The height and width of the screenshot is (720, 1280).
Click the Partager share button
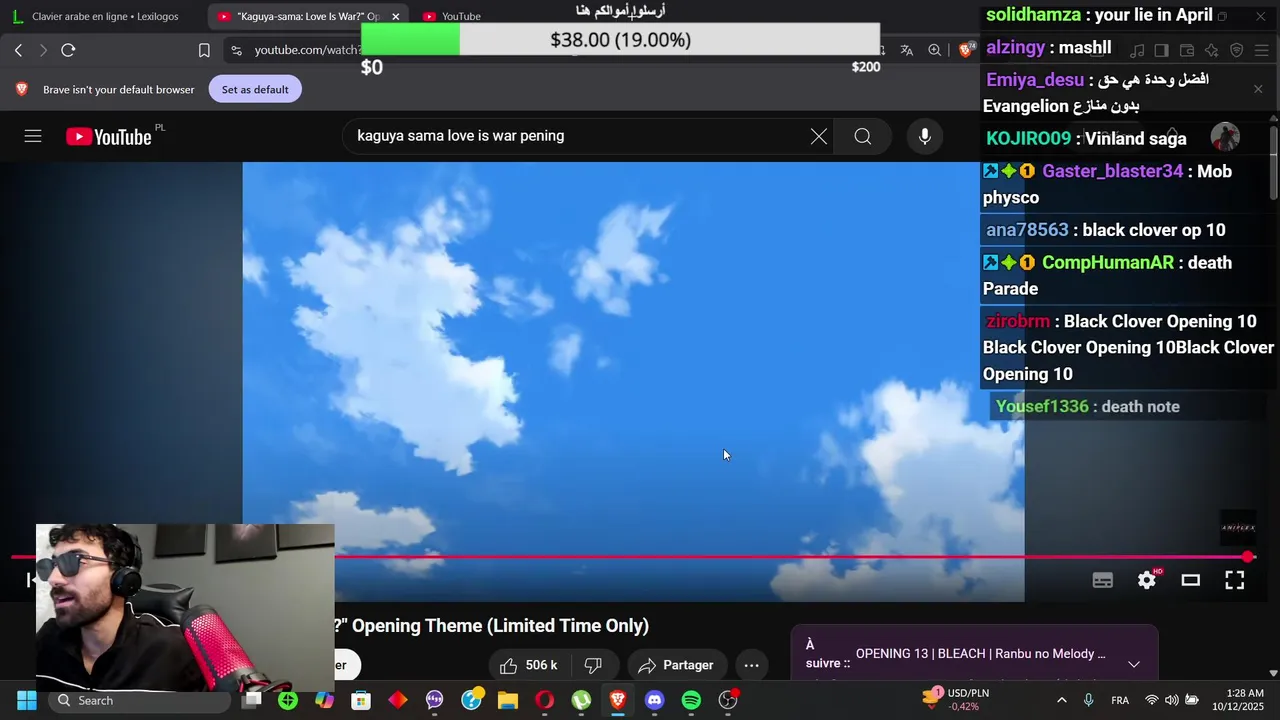(677, 665)
